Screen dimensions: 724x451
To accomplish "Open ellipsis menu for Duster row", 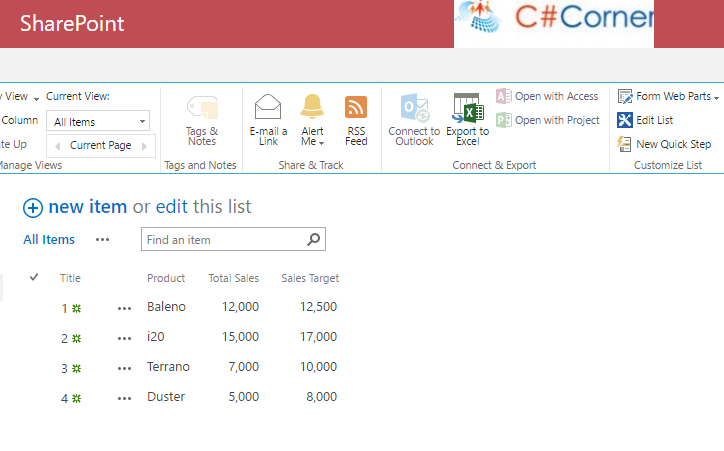I will click(124, 398).
